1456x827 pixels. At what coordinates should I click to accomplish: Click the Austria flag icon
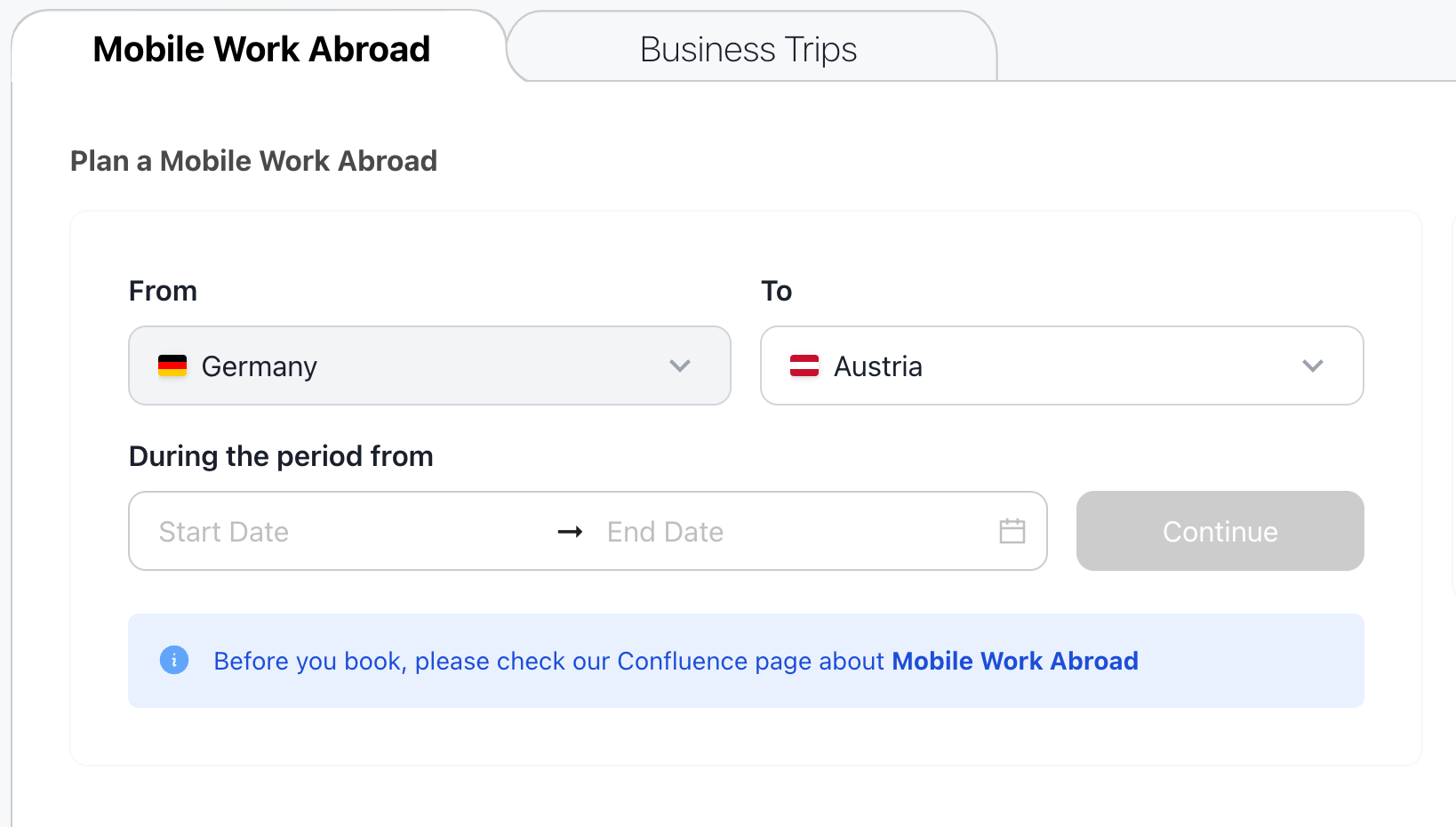click(x=804, y=365)
